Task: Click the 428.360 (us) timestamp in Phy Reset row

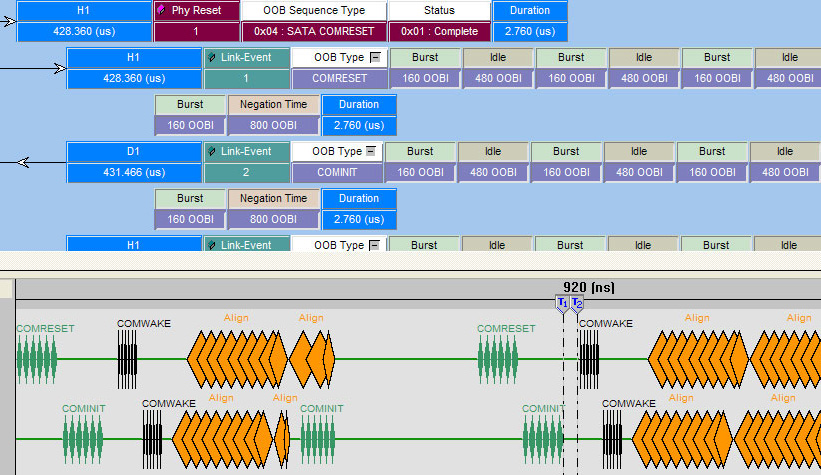Action: coord(84,31)
